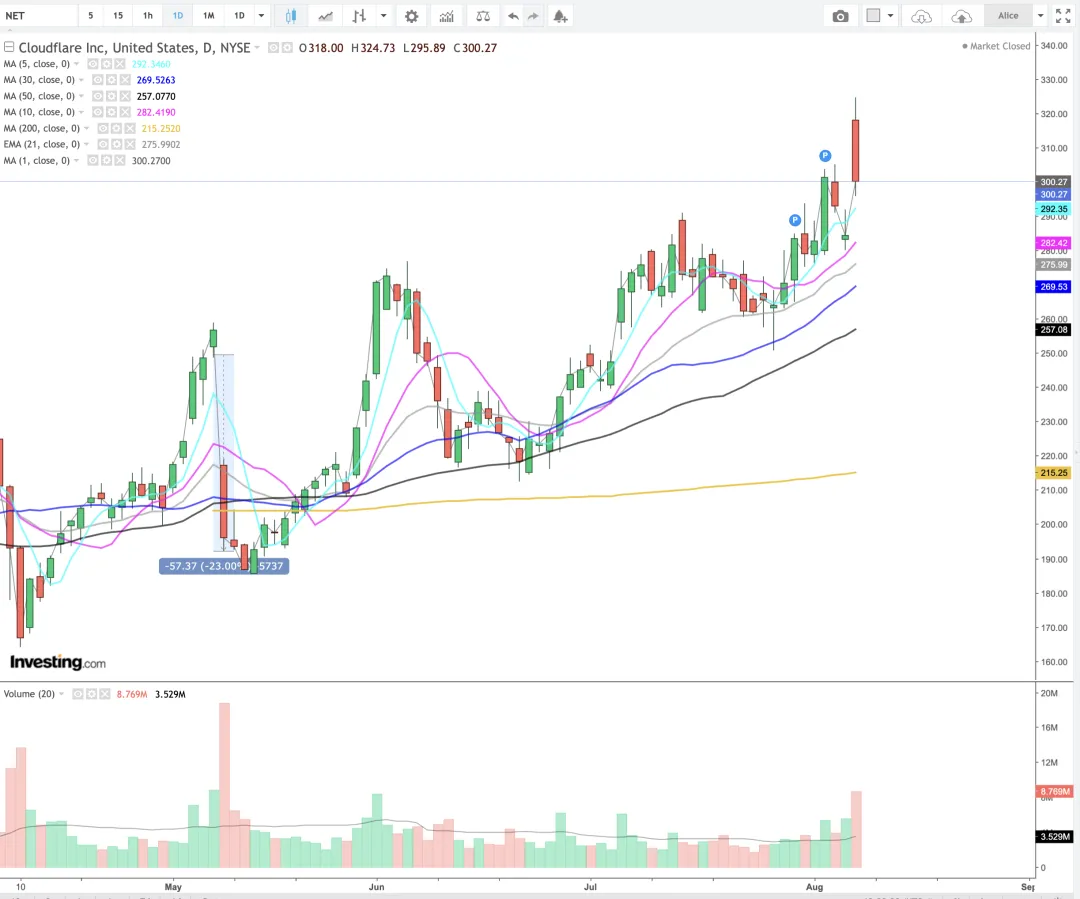
Task: Switch to the line chart style icon
Action: pos(325,16)
